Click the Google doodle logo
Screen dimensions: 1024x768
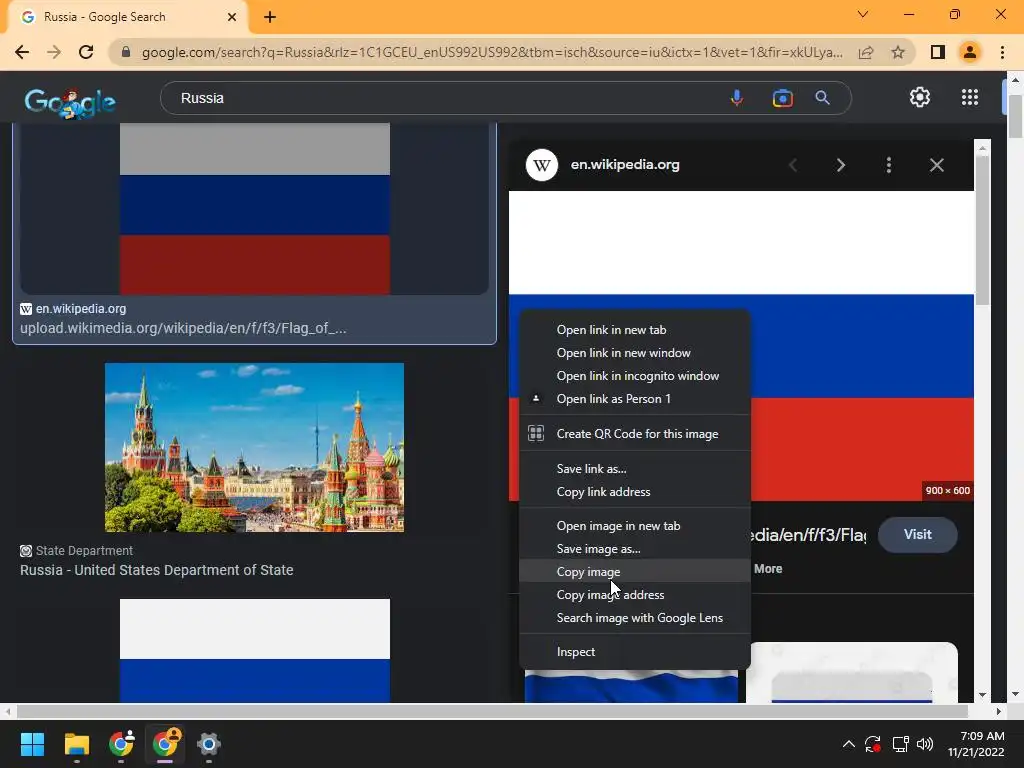[x=70, y=102]
